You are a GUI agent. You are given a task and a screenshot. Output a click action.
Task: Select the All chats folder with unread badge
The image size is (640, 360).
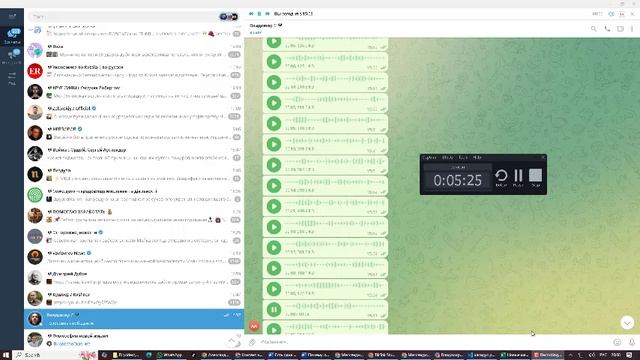(x=12, y=36)
